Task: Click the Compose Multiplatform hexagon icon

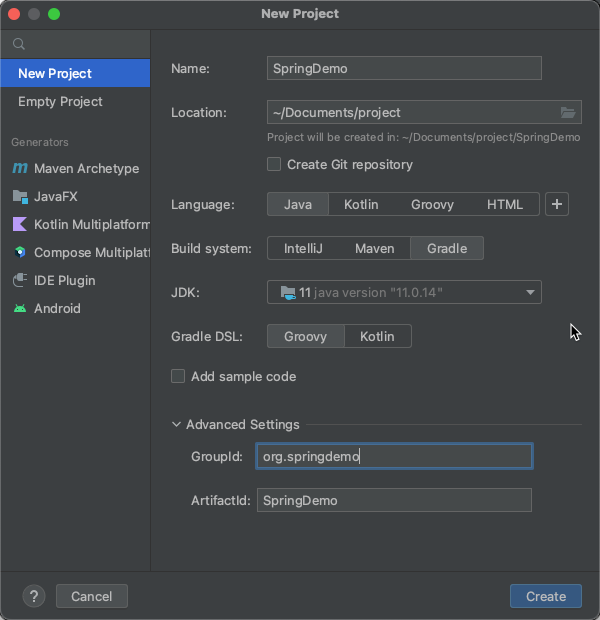Action: (20, 252)
